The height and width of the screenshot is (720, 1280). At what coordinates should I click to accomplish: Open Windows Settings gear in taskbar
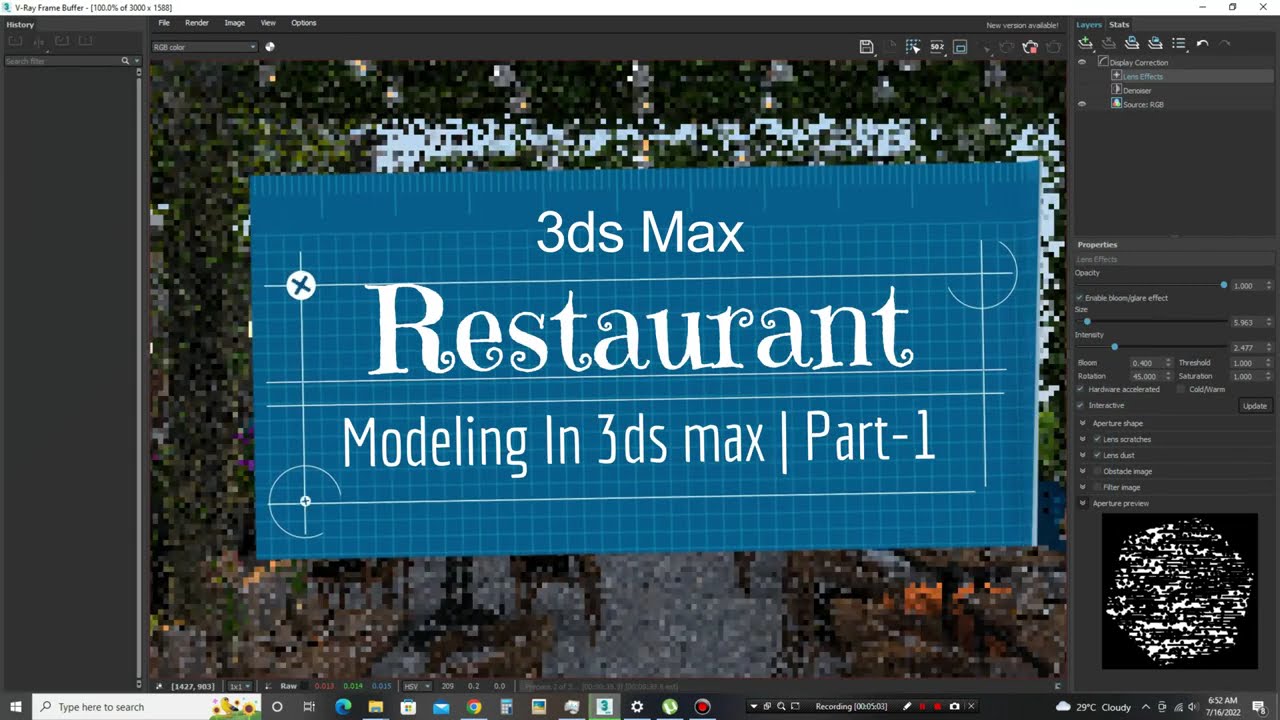click(x=637, y=707)
